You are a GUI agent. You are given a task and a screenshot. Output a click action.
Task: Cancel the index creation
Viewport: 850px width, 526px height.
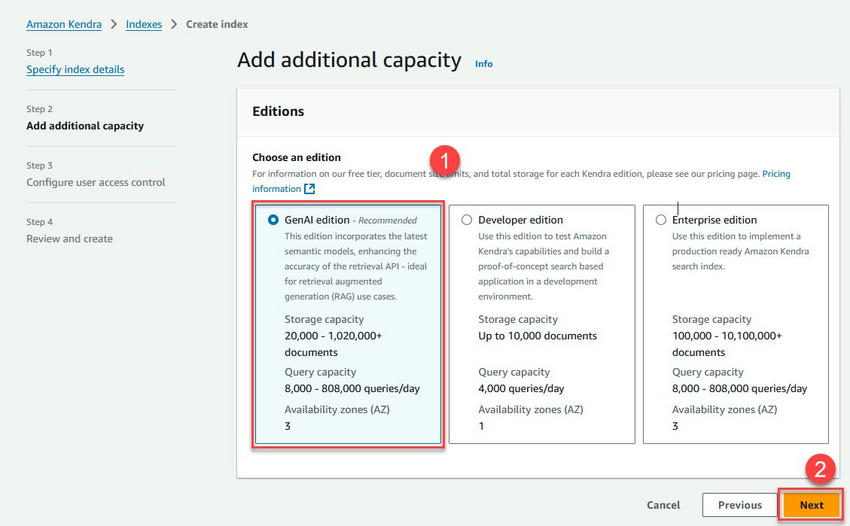tap(663, 505)
